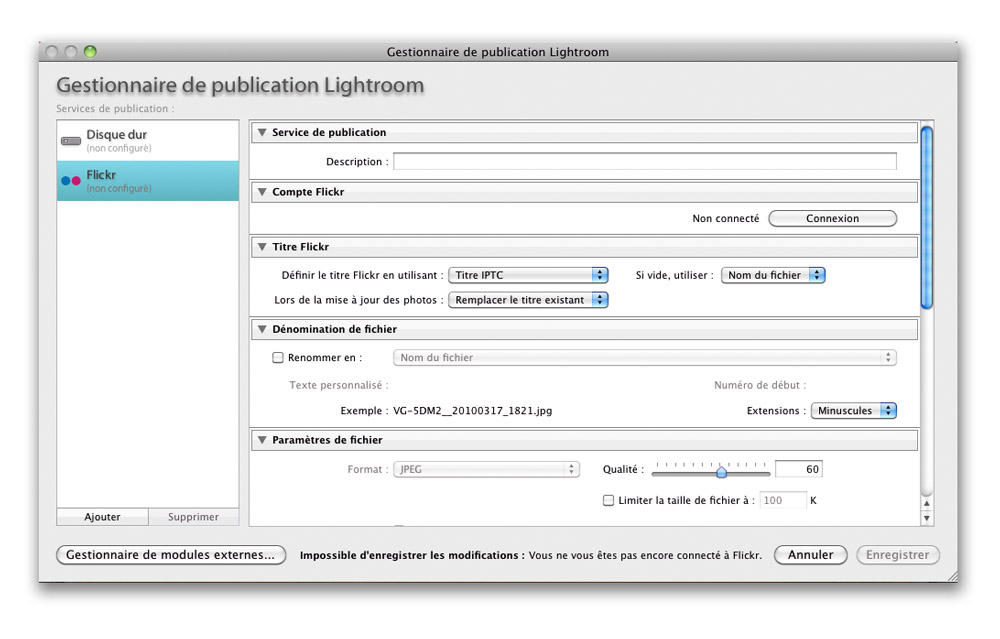This screenshot has height=639, width=1000.
Task: Click the example filename VG-5DM2__20100317_1821.jpg
Action: pos(473,411)
